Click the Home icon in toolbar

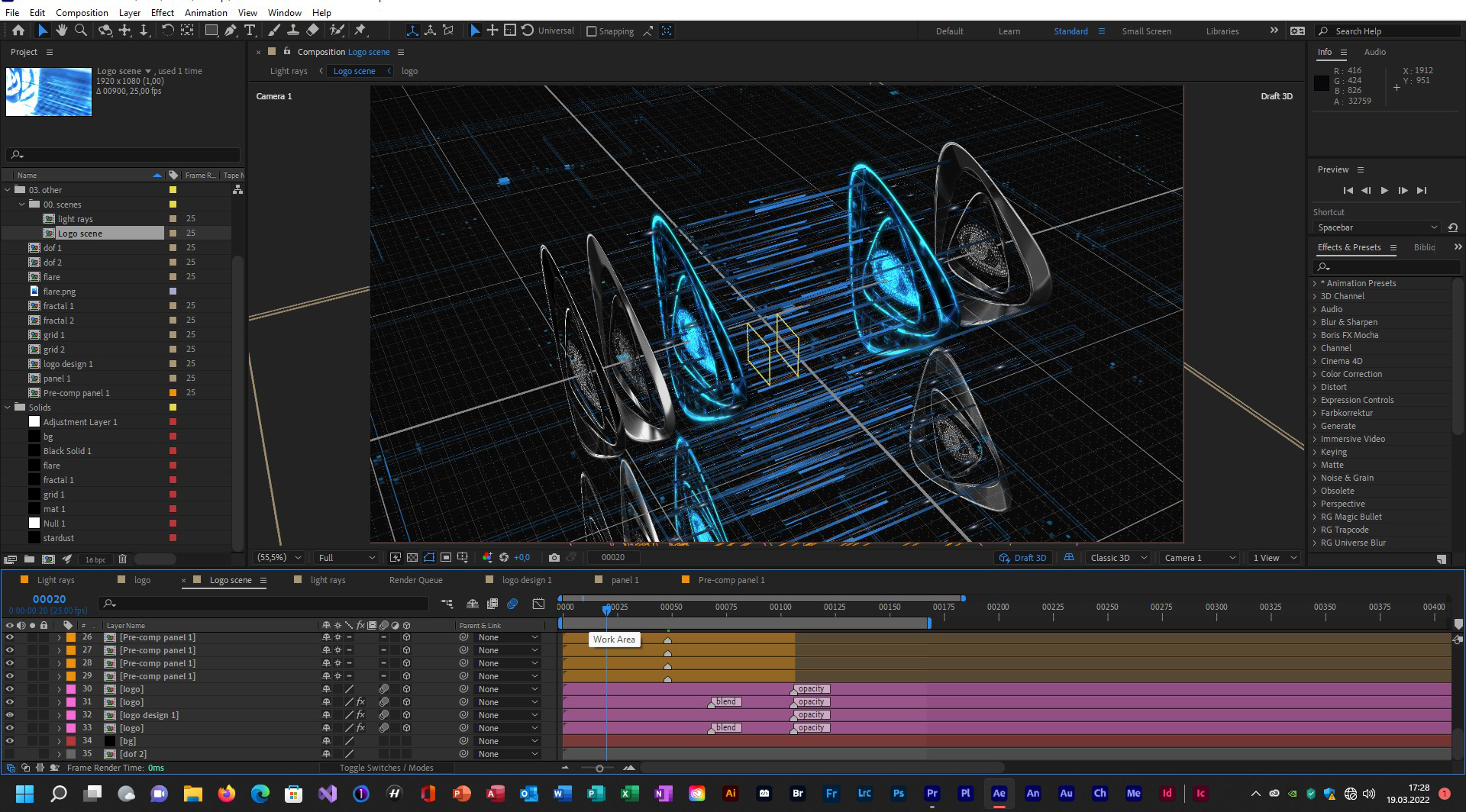(x=18, y=31)
